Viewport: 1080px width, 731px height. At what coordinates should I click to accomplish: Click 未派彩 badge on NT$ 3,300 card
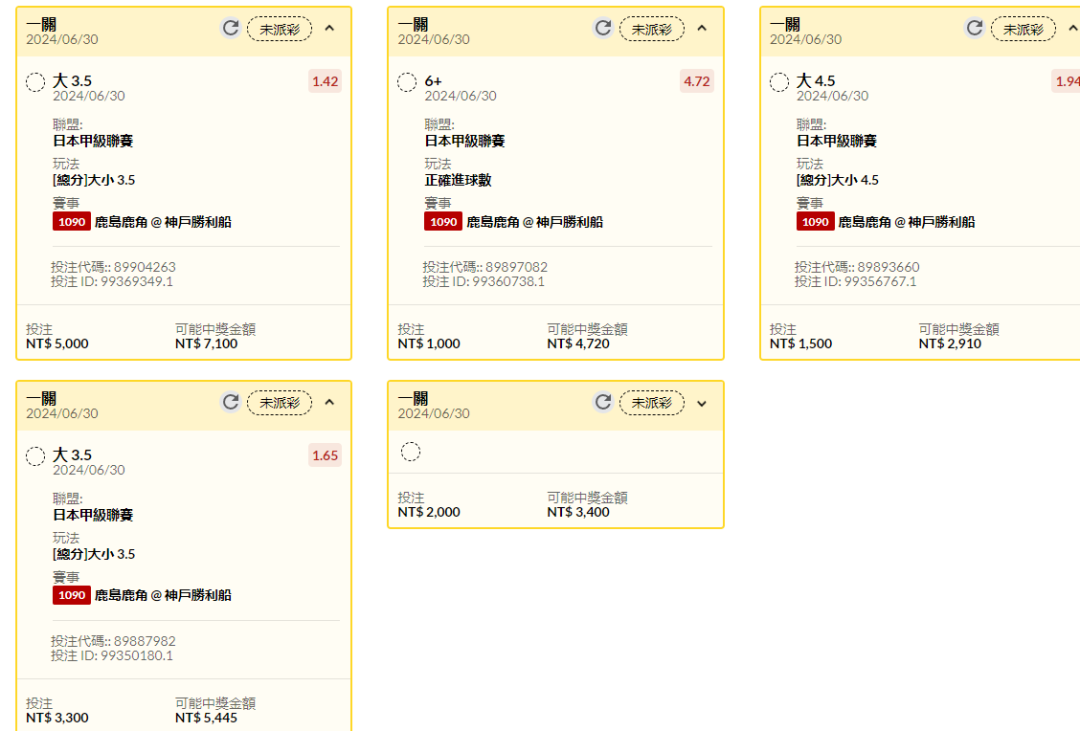pyautogui.click(x=280, y=402)
